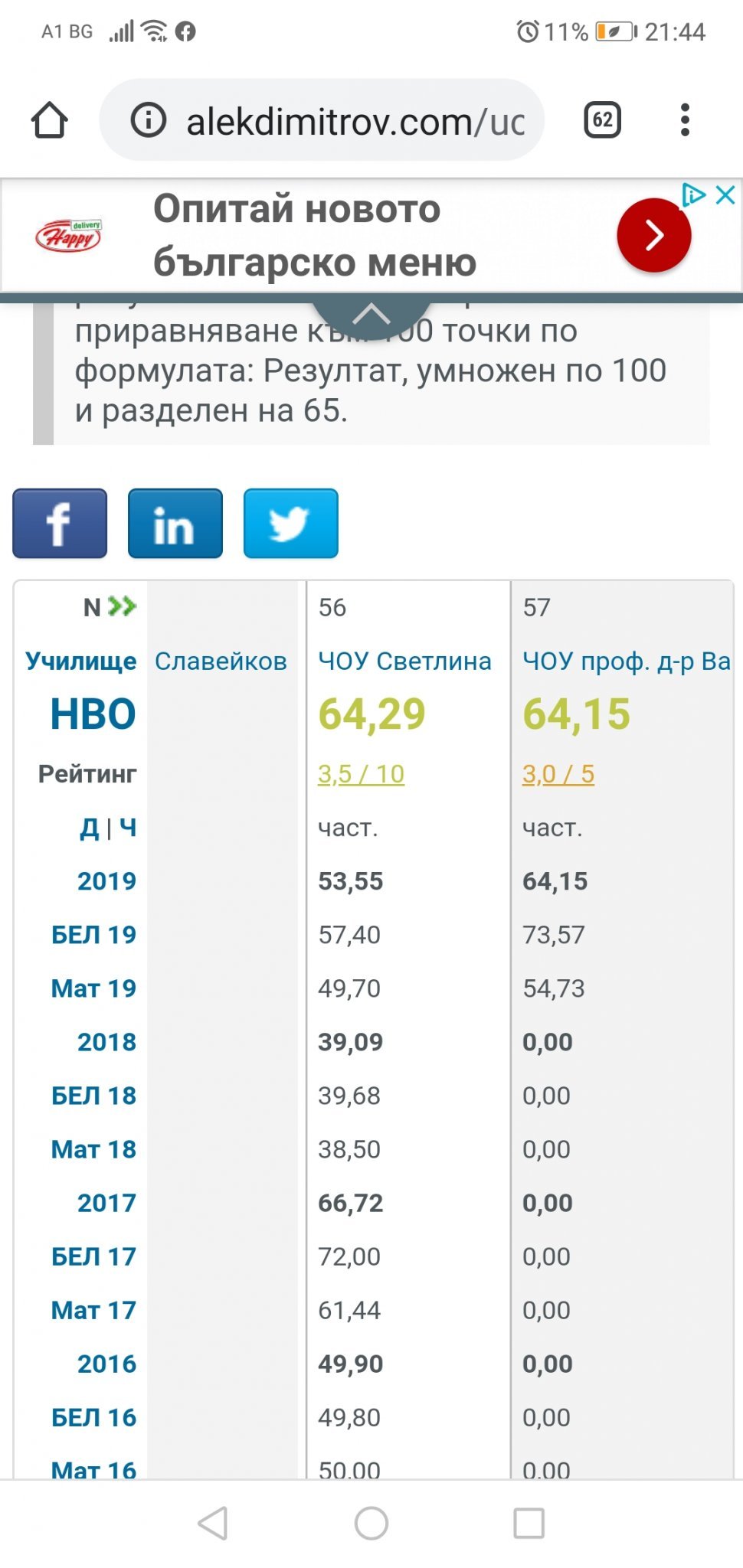Open the Славейков school link
Viewport: 743px width, 1568px height.
coord(221,661)
